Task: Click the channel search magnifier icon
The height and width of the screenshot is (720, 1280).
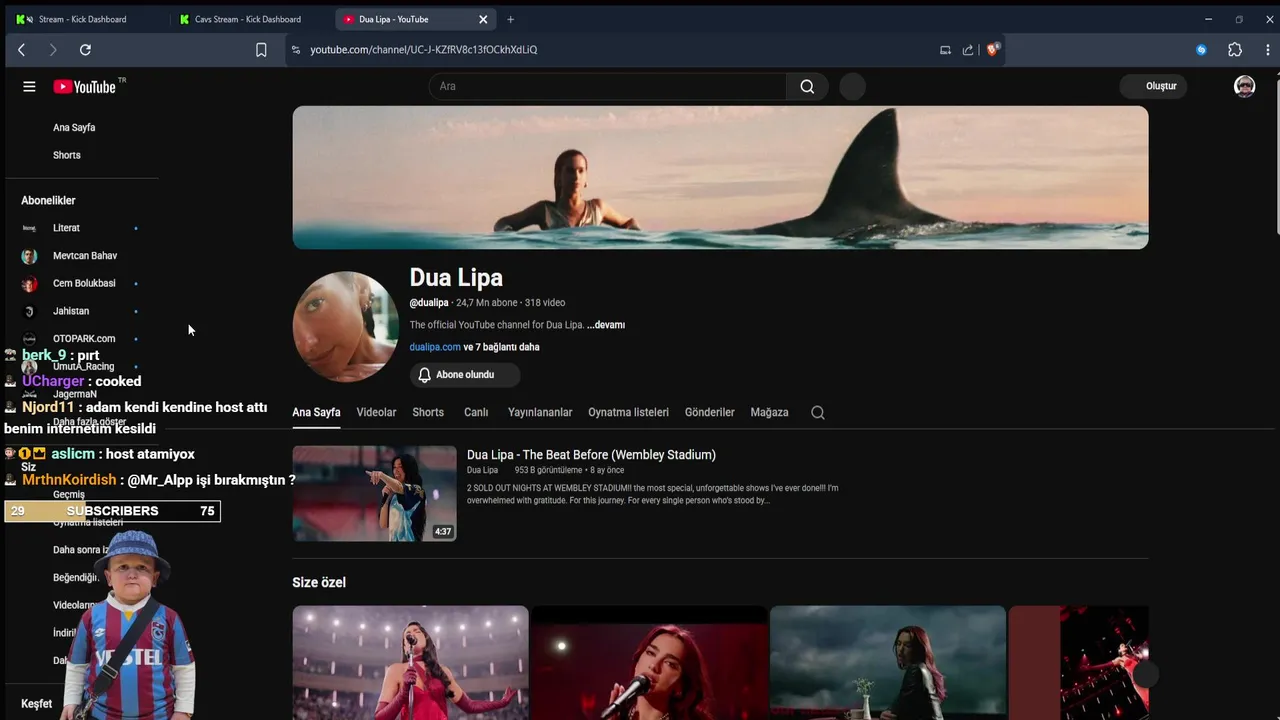Action: (x=817, y=412)
